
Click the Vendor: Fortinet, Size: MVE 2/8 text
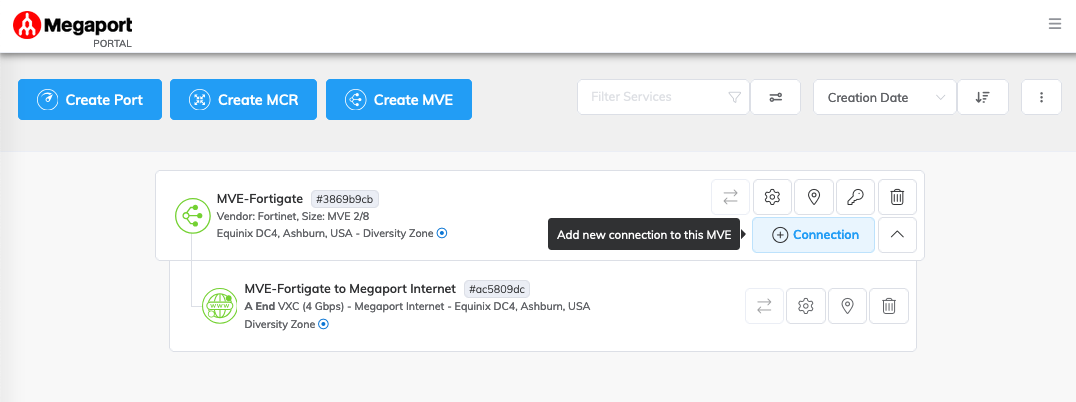tap(293, 216)
